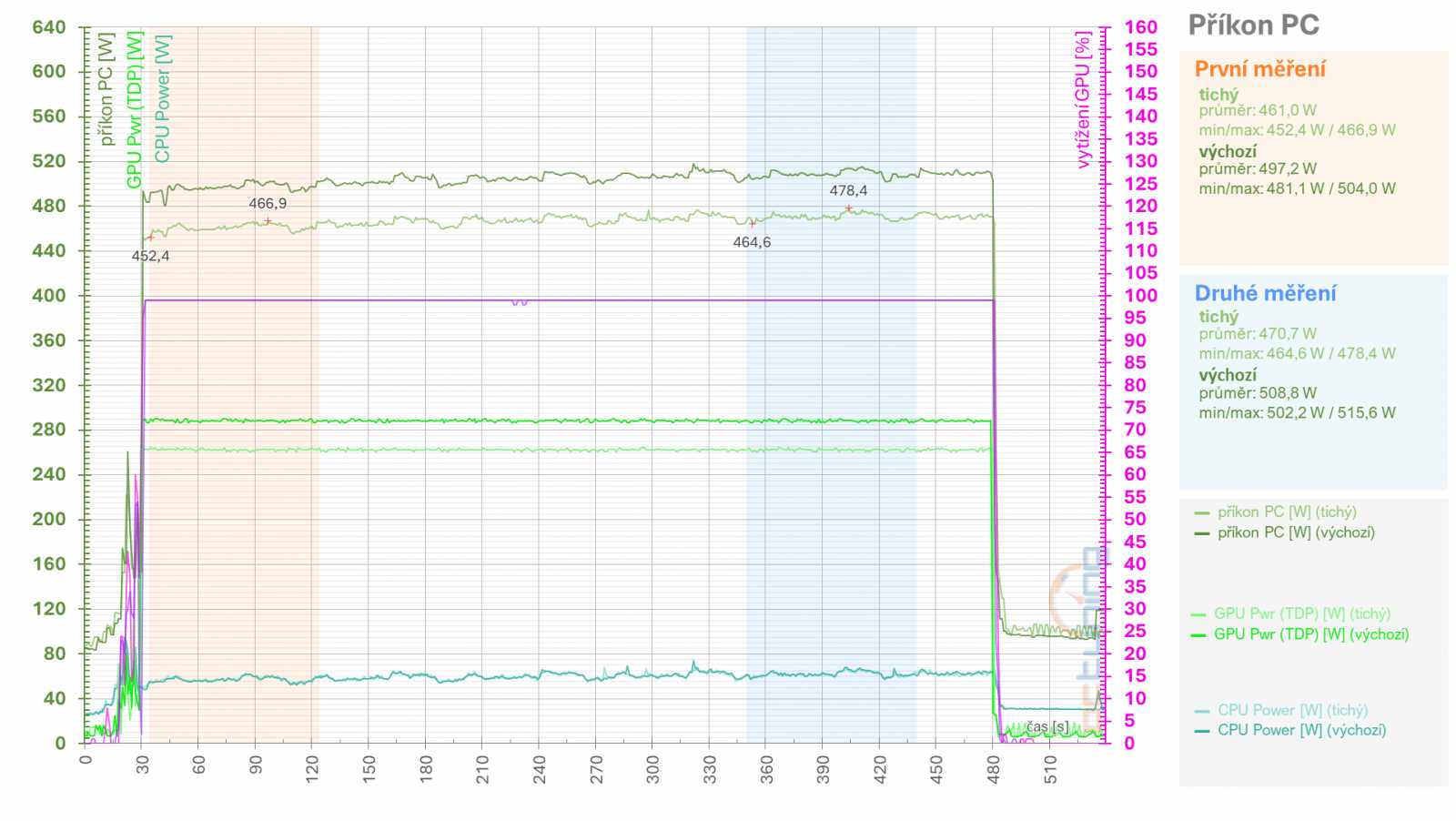Viewport: 1456px width, 821px height.
Task: Click legend entry příkon PC [W] (tichý)
Action: [1287, 512]
